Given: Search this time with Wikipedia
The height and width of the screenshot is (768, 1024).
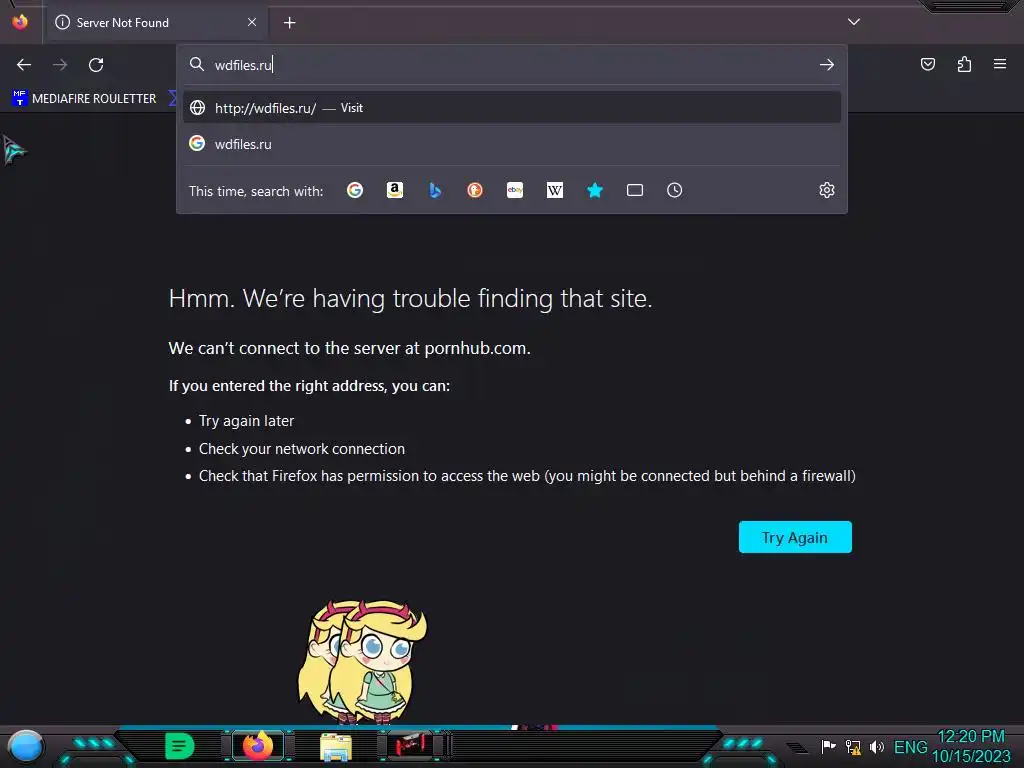Looking at the screenshot, I should (x=554, y=190).
